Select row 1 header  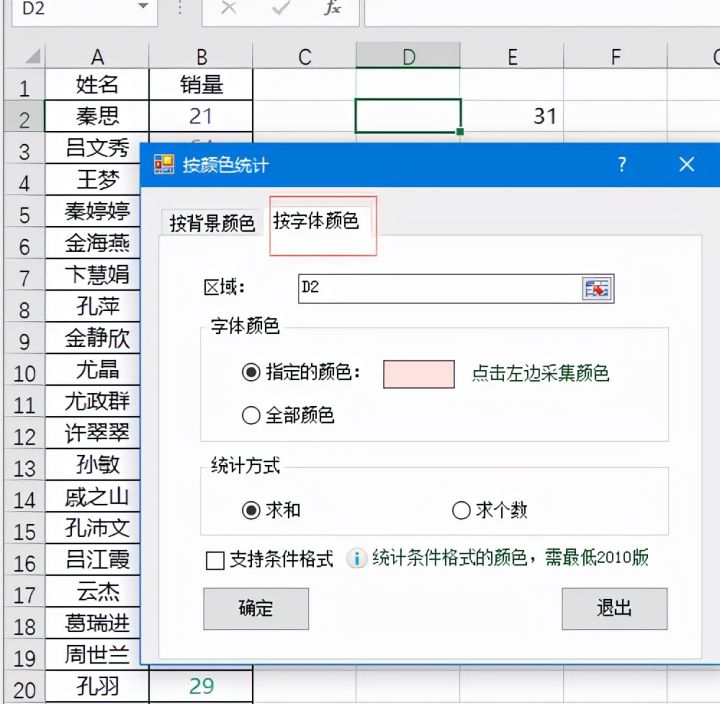tap(24, 84)
